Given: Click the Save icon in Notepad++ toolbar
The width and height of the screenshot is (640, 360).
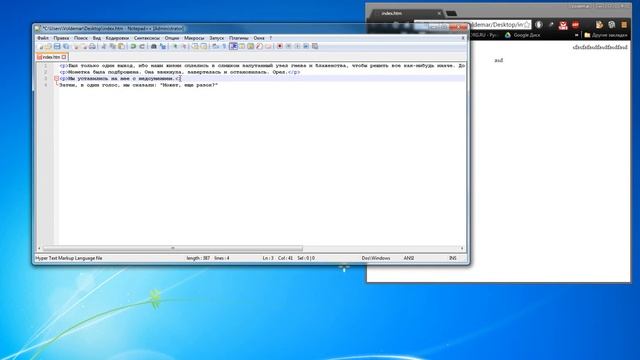Looking at the screenshot, I should point(57,47).
